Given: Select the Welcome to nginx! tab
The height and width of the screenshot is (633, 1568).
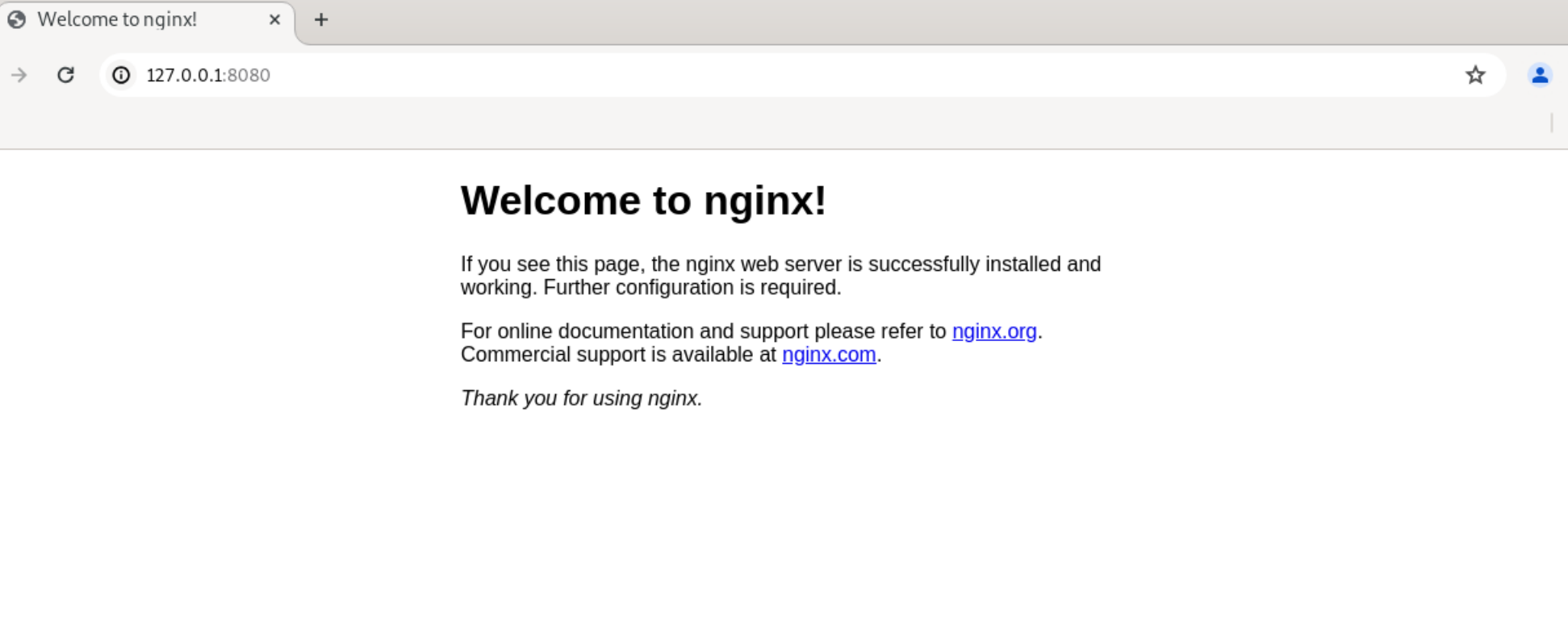Looking at the screenshot, I should (x=147, y=21).
